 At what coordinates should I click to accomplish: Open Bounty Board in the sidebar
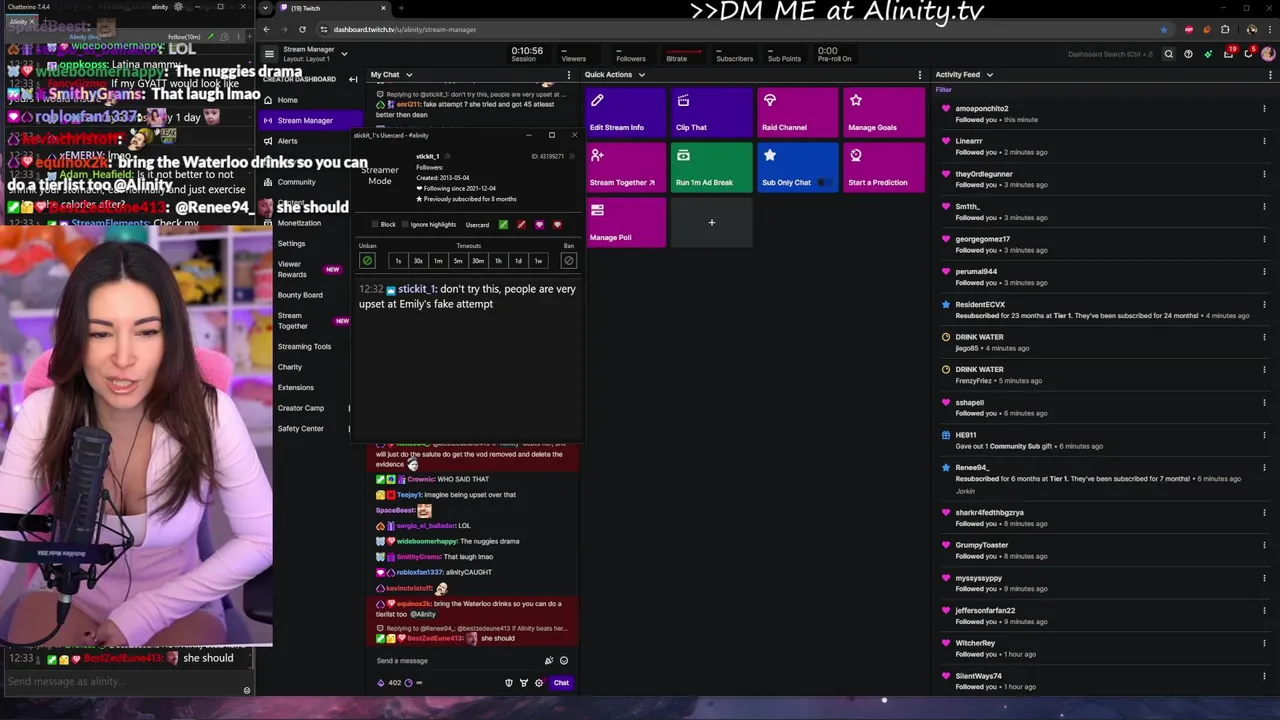coord(300,295)
